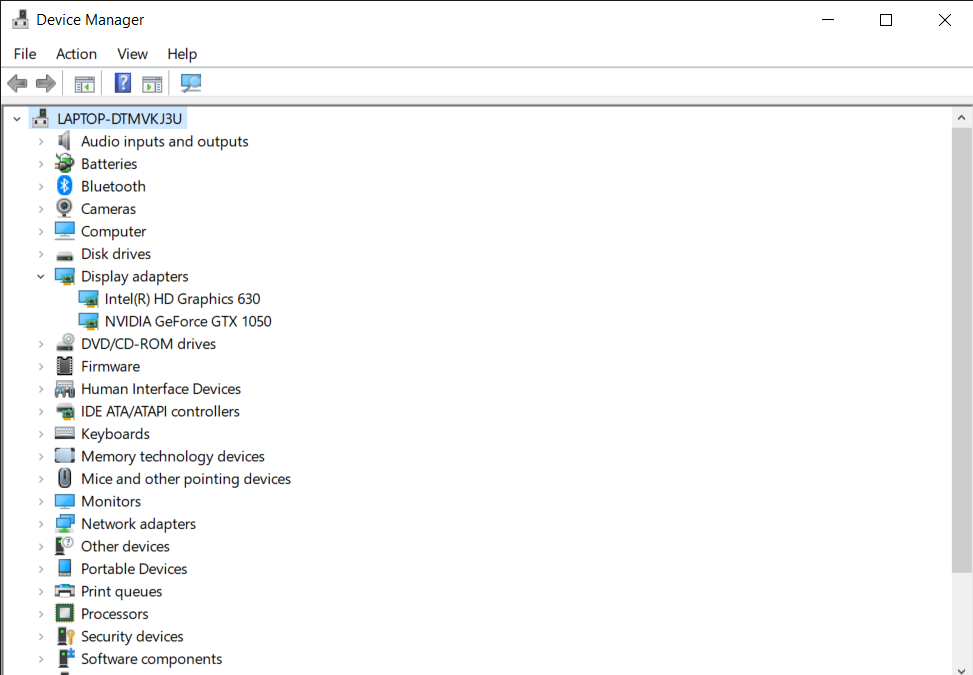Screen dimensions: 973x675
Task: Minimize the Device Manager window
Action: tap(828, 20)
